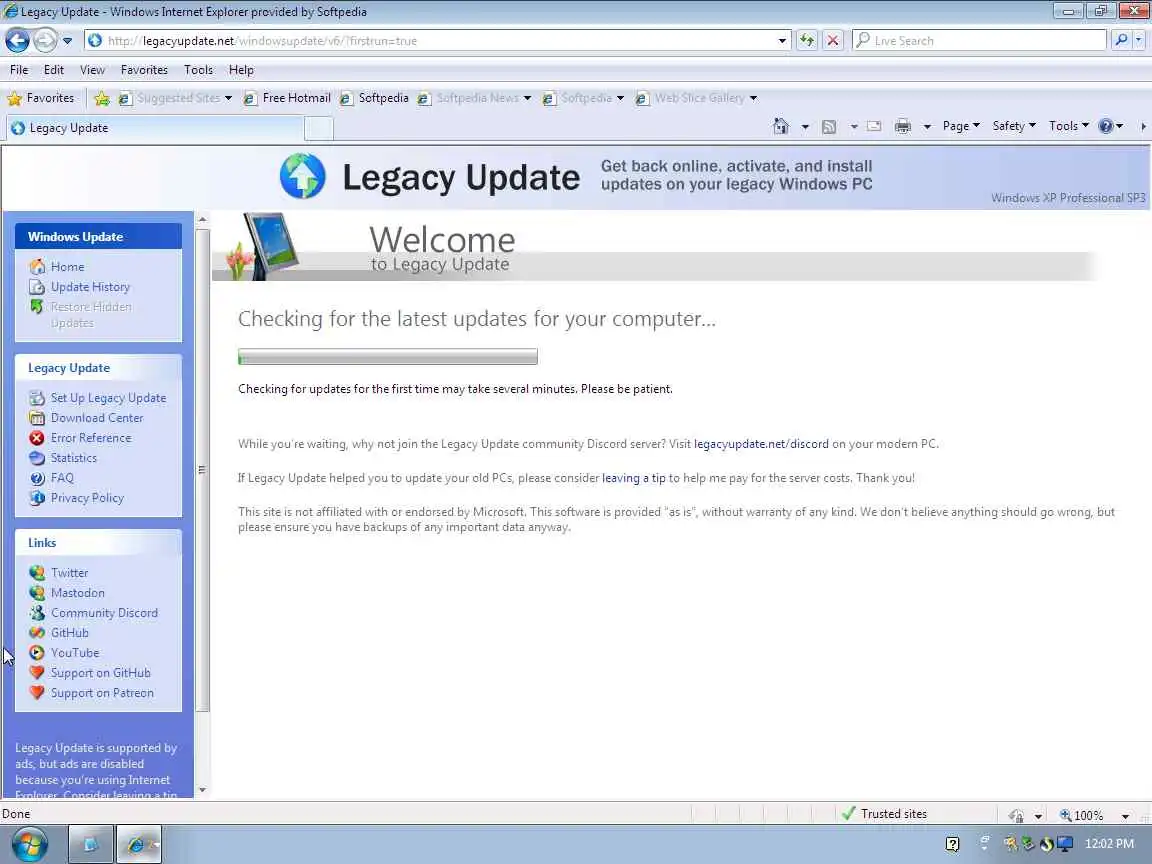Expand the Softpedia News favorites dropdown
This screenshot has width=1152, height=864.
pos(527,98)
